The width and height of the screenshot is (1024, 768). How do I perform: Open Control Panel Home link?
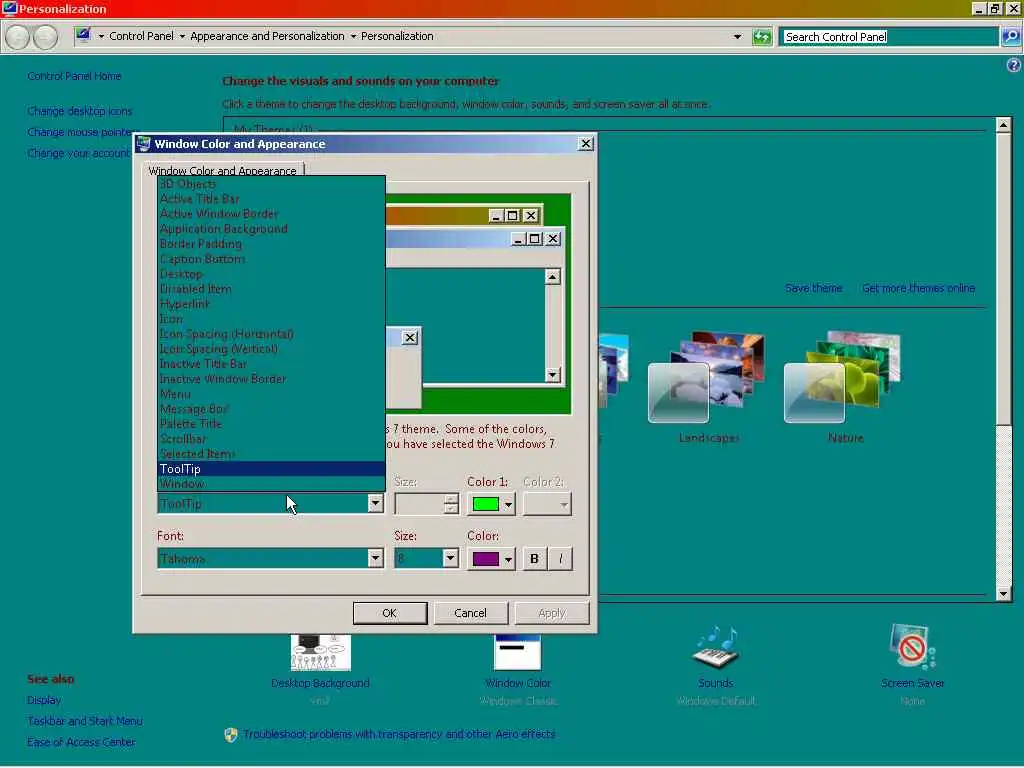pos(74,76)
